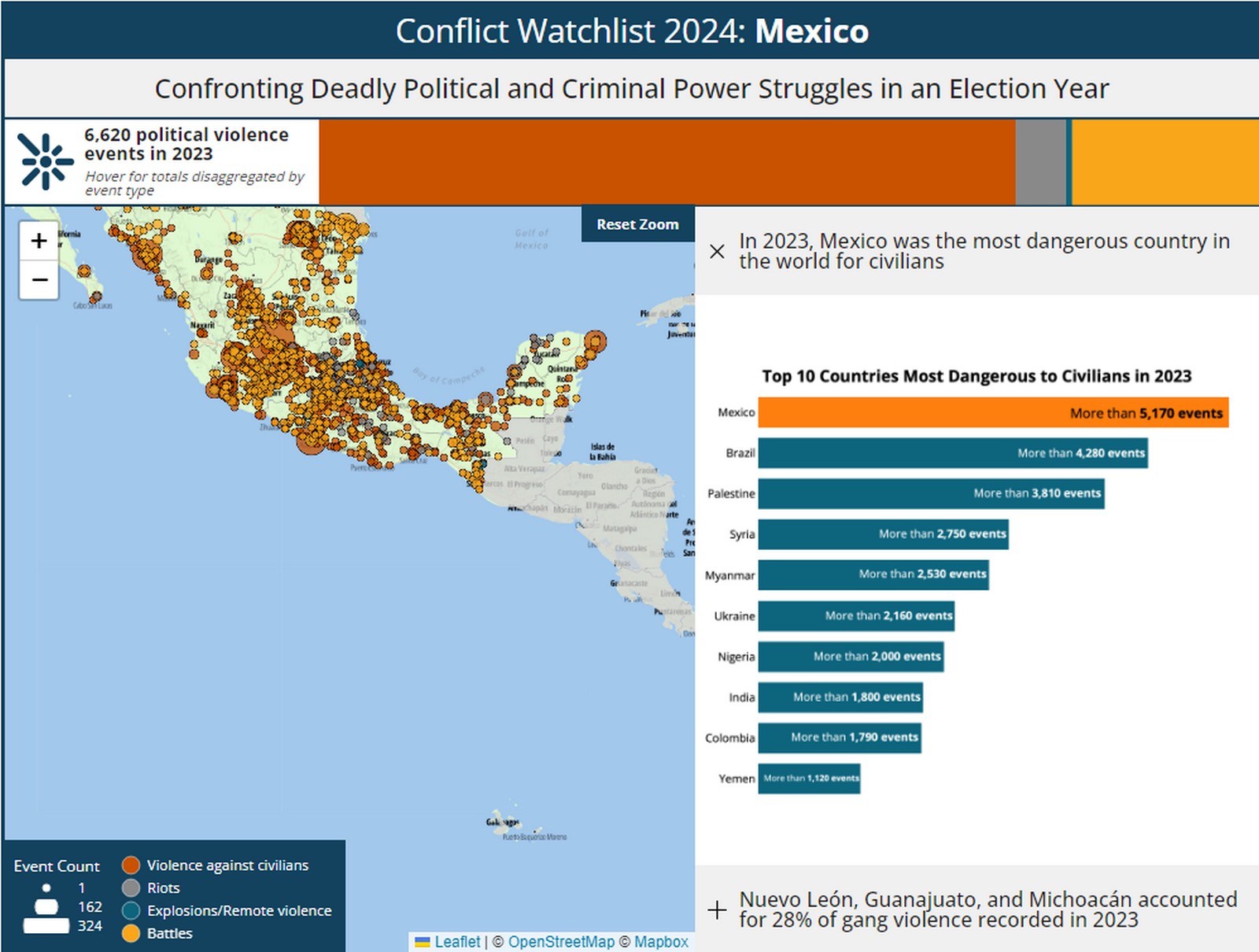
Task: Click the ACLED starburst logo icon
Action: [x=46, y=162]
